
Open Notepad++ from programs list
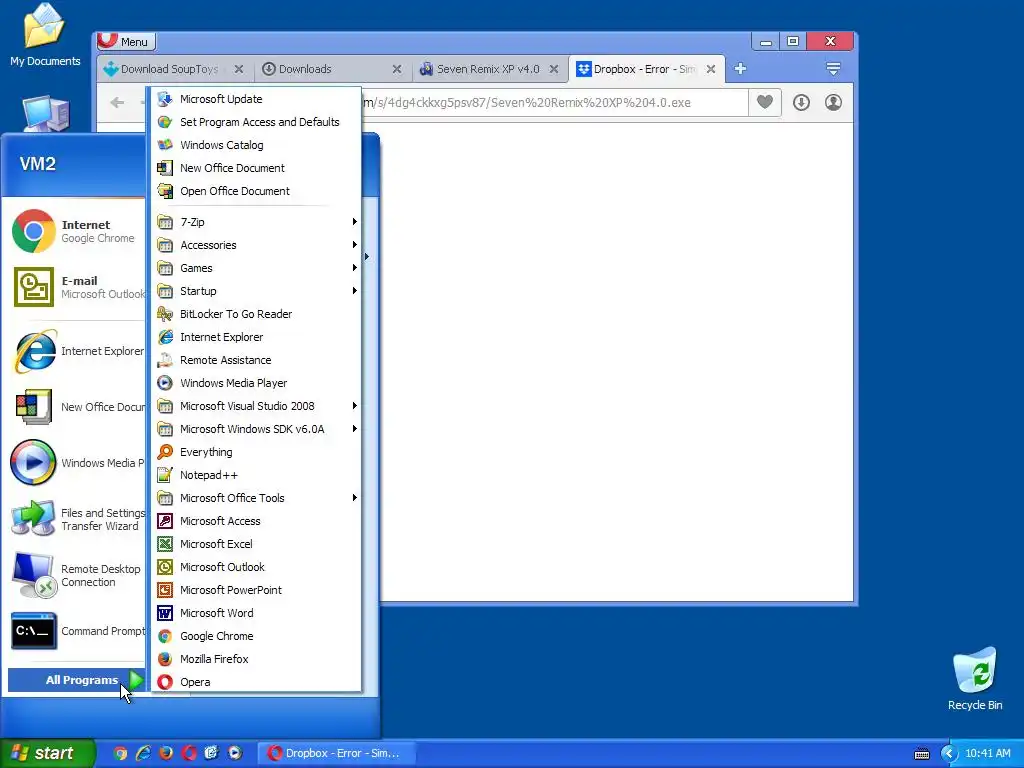point(257,475)
